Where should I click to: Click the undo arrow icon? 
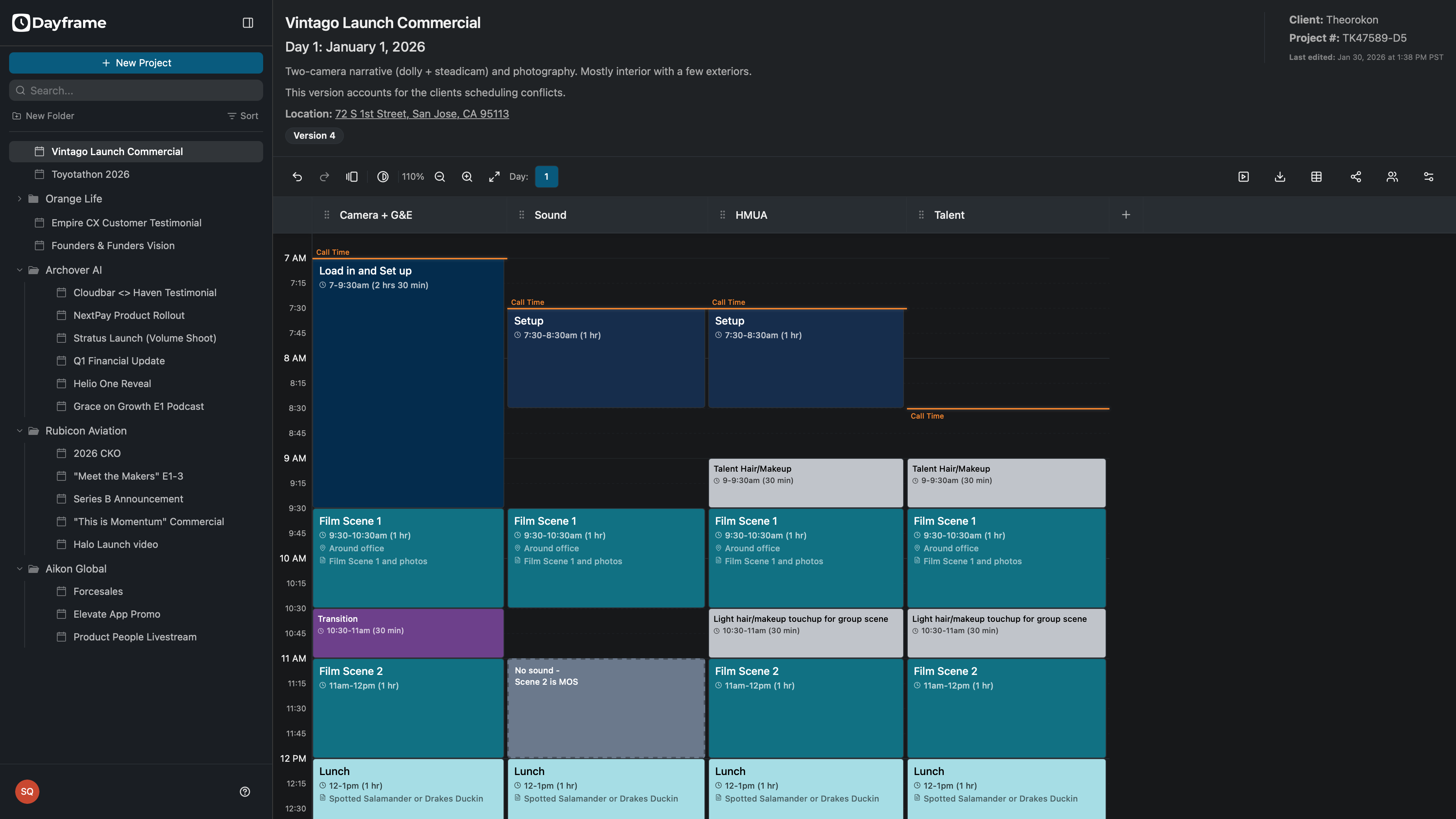pos(297,177)
